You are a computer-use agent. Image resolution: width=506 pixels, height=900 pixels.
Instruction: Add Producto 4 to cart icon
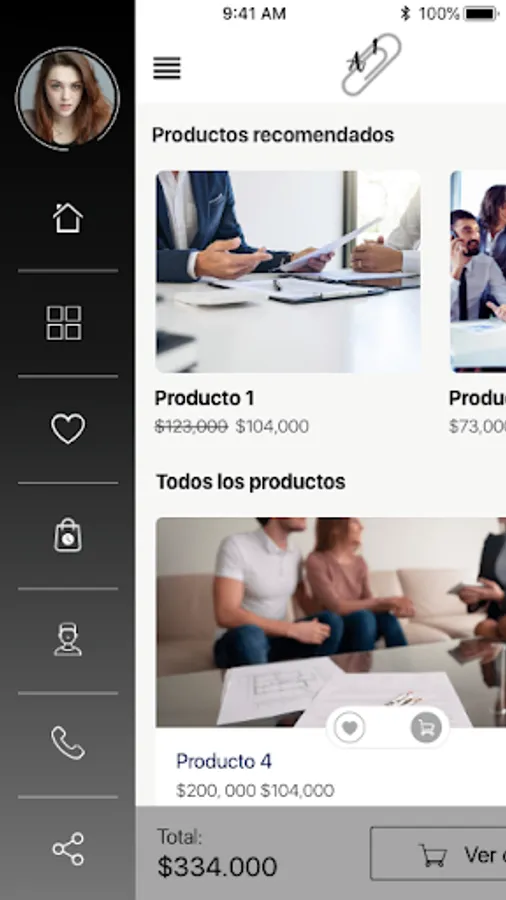point(426,728)
